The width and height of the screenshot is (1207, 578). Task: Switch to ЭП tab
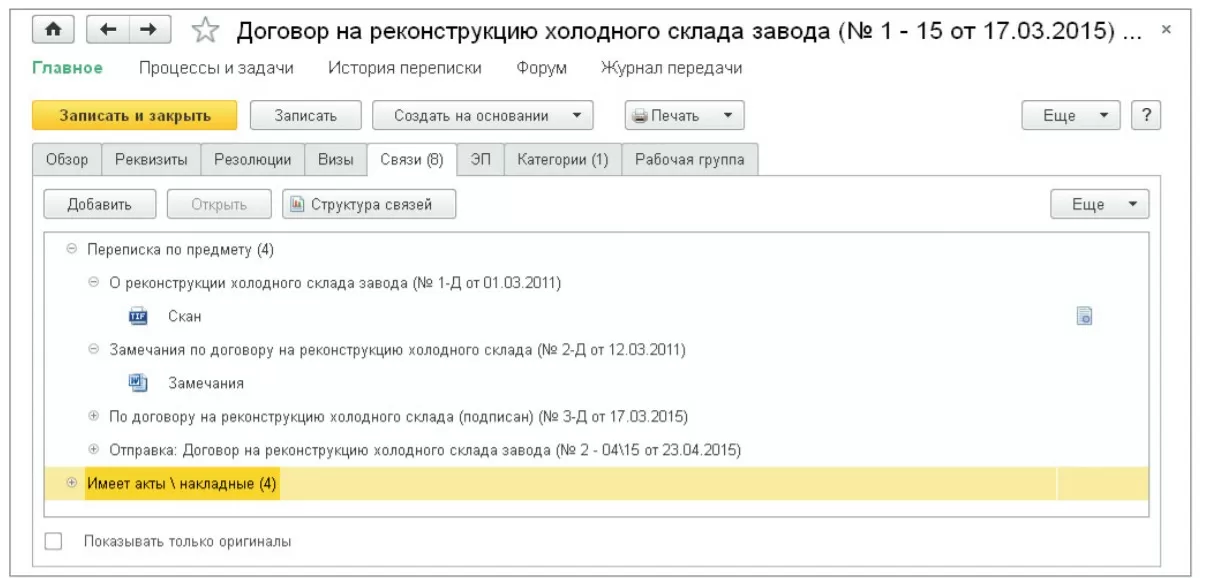[x=481, y=159]
